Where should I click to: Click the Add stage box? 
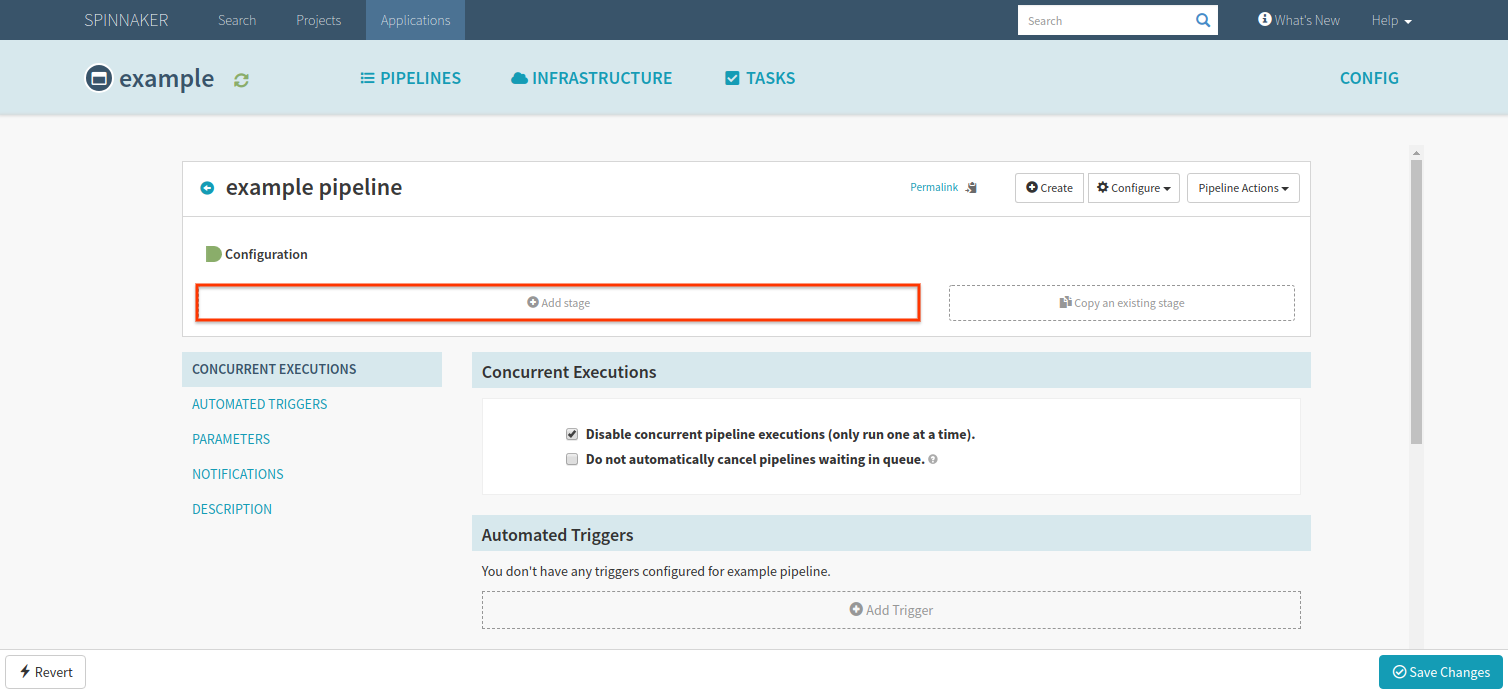click(x=558, y=303)
